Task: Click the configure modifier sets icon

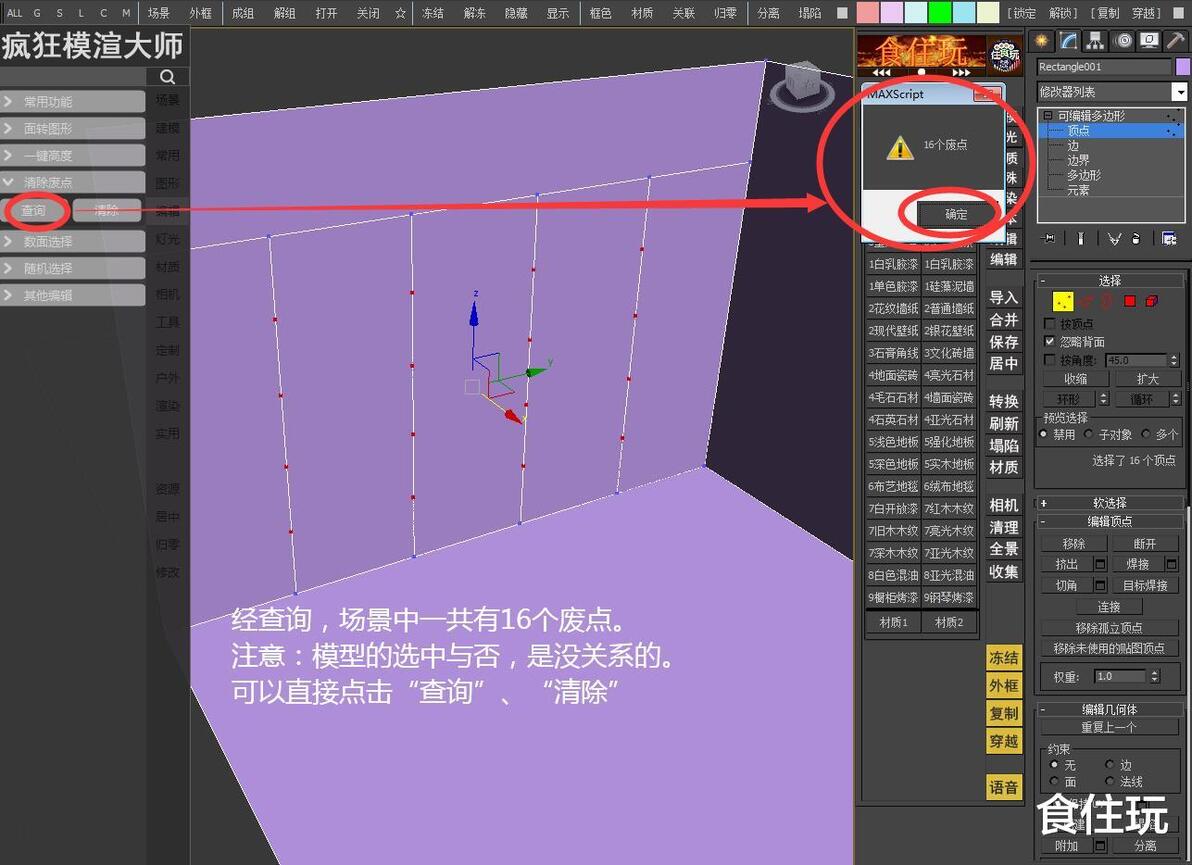Action: 1169,239
